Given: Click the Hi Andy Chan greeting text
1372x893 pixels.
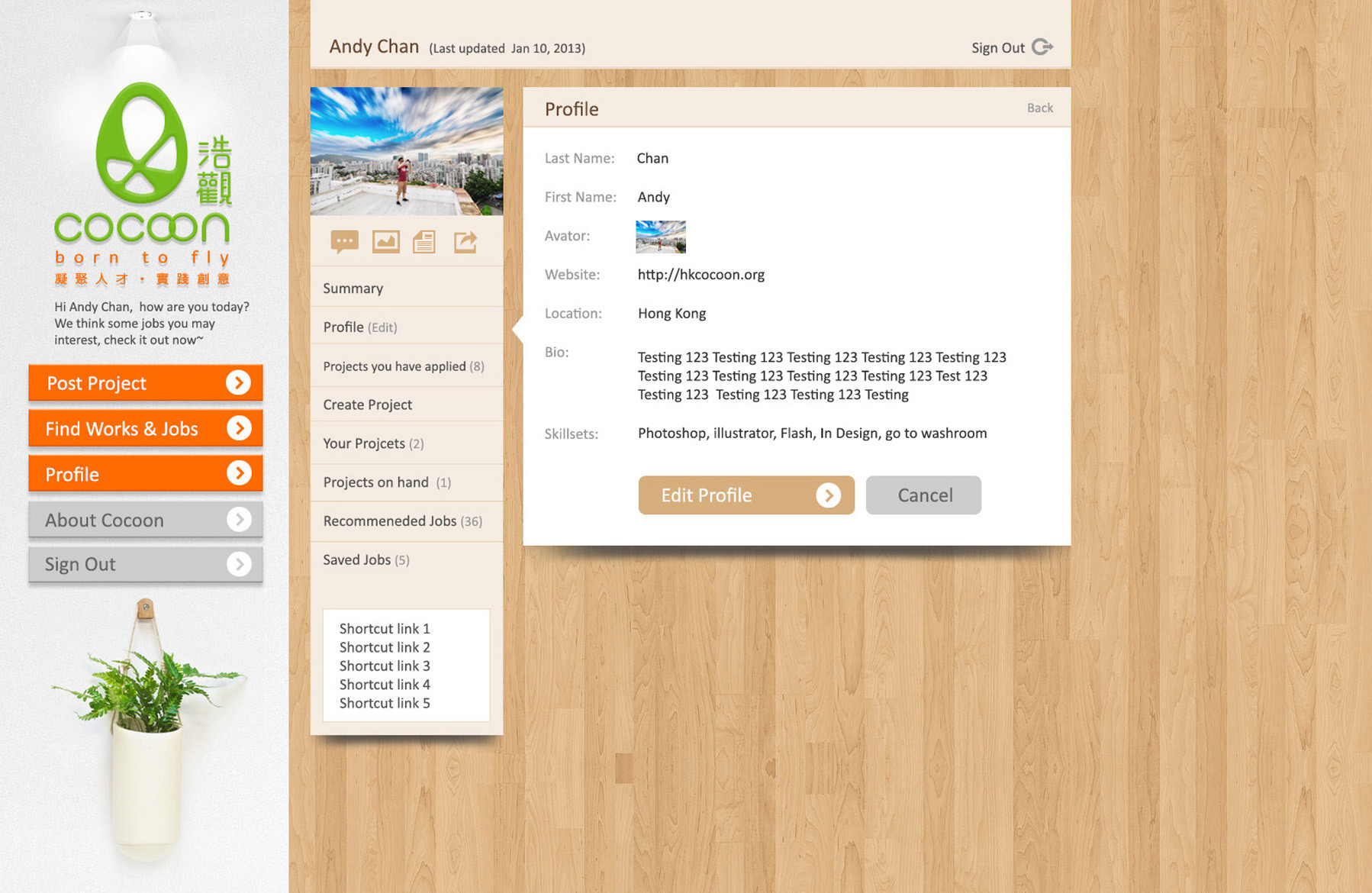Looking at the screenshot, I should tap(151, 323).
